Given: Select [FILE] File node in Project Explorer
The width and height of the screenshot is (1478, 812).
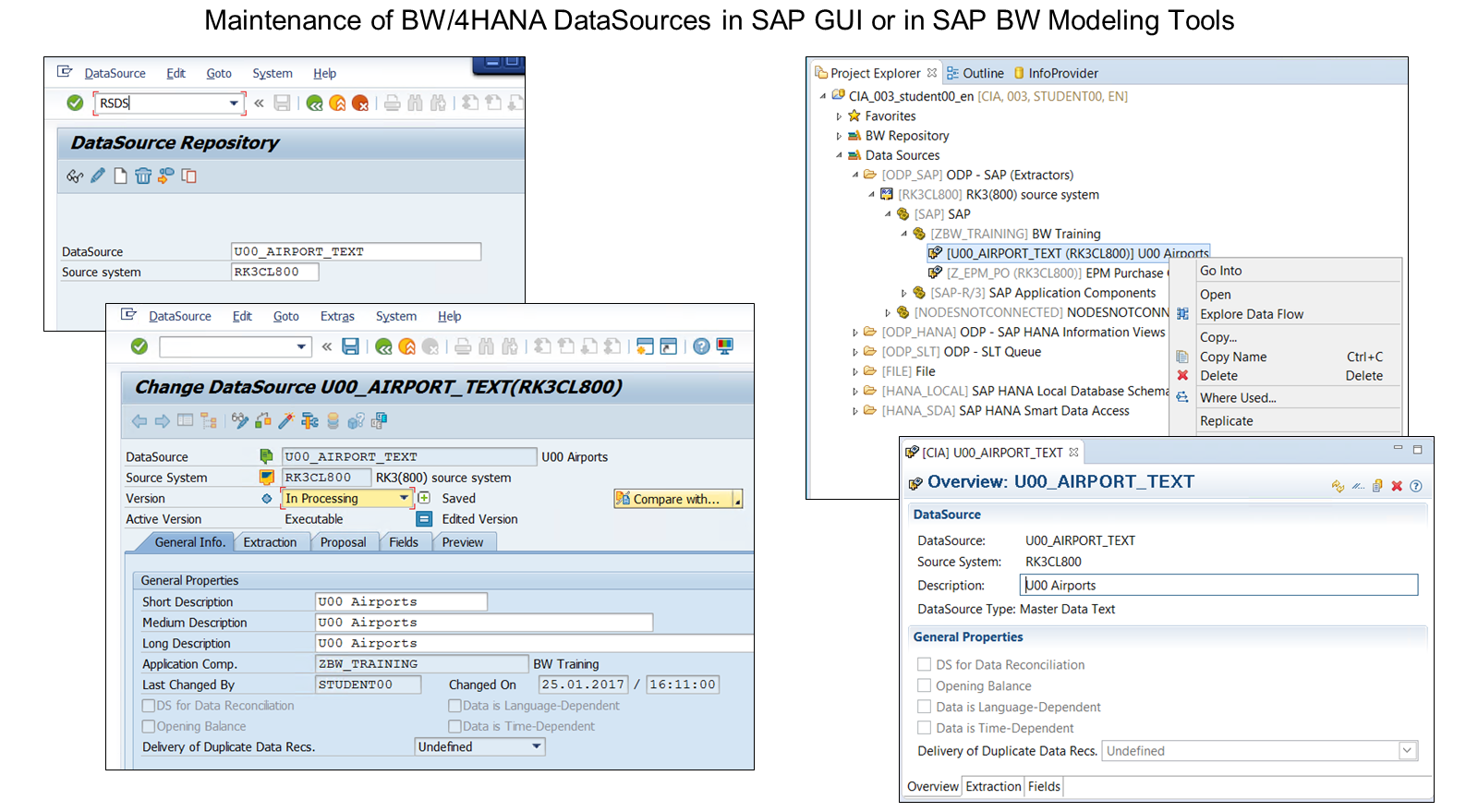Looking at the screenshot, I should click(x=908, y=371).
